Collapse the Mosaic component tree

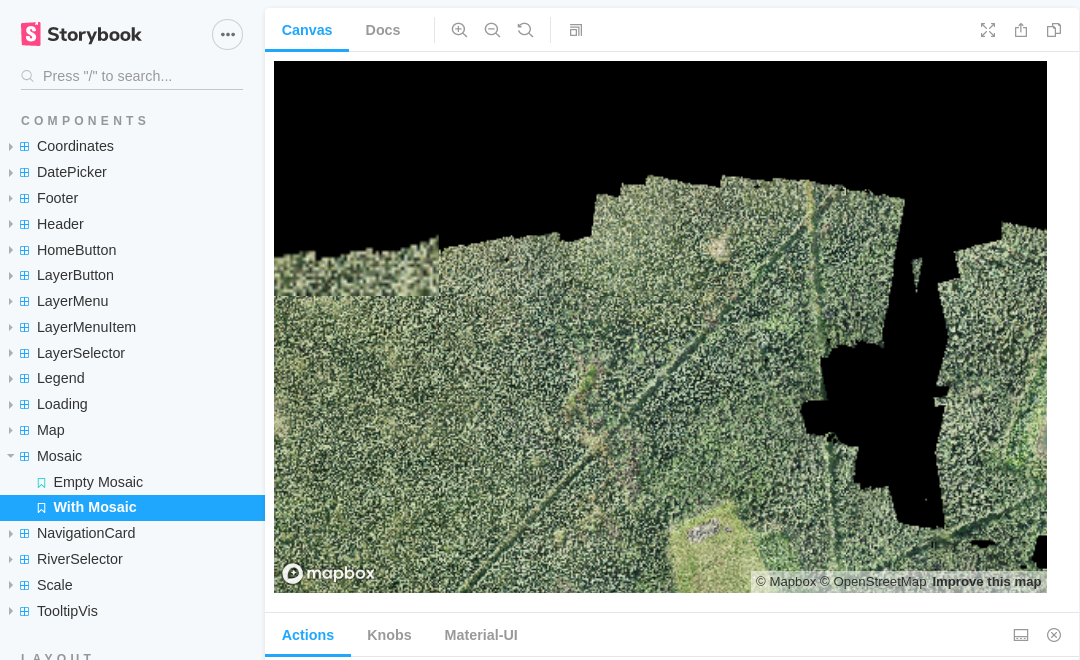point(59,456)
